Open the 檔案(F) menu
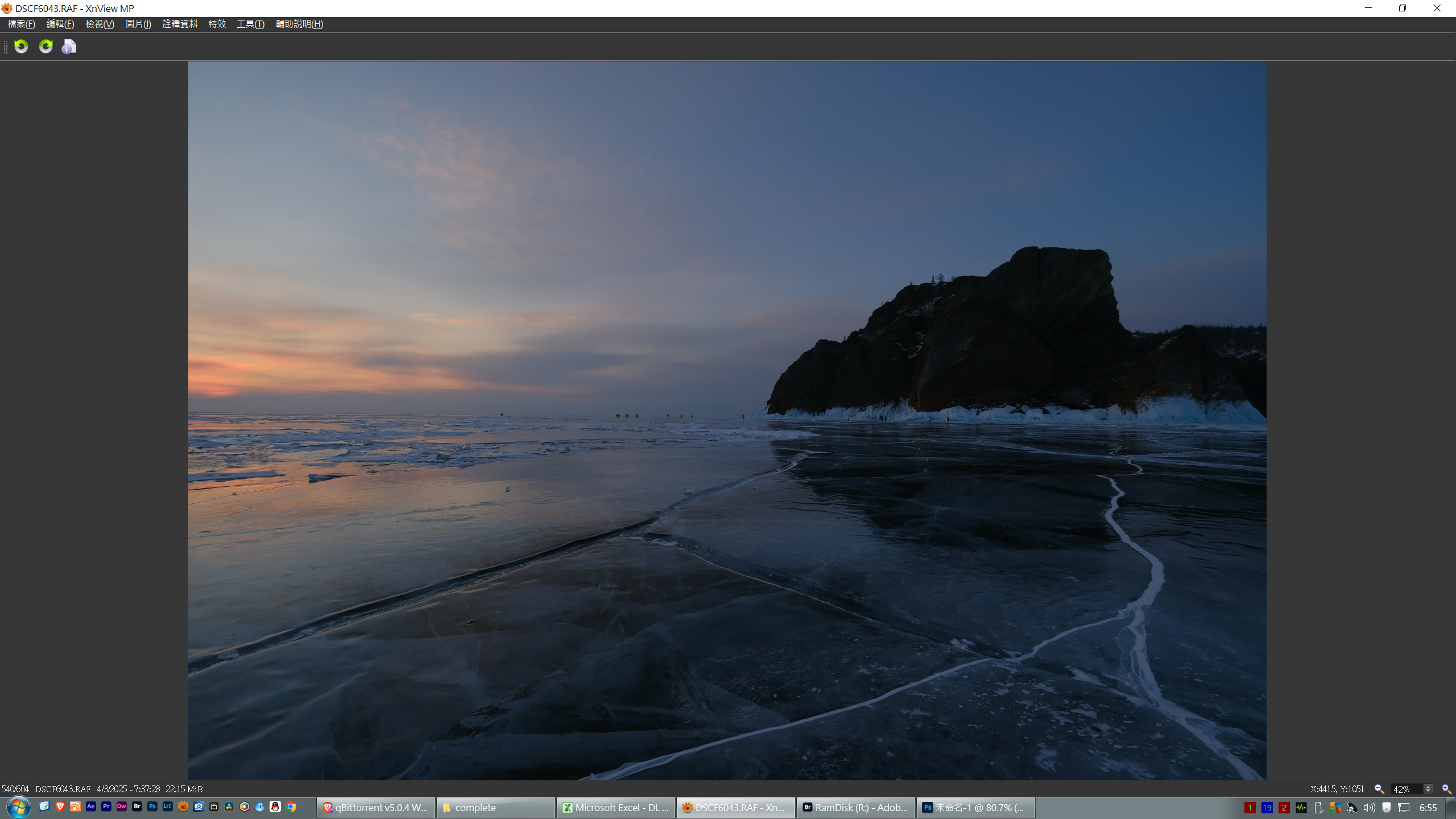The image size is (1456, 819). (x=22, y=24)
